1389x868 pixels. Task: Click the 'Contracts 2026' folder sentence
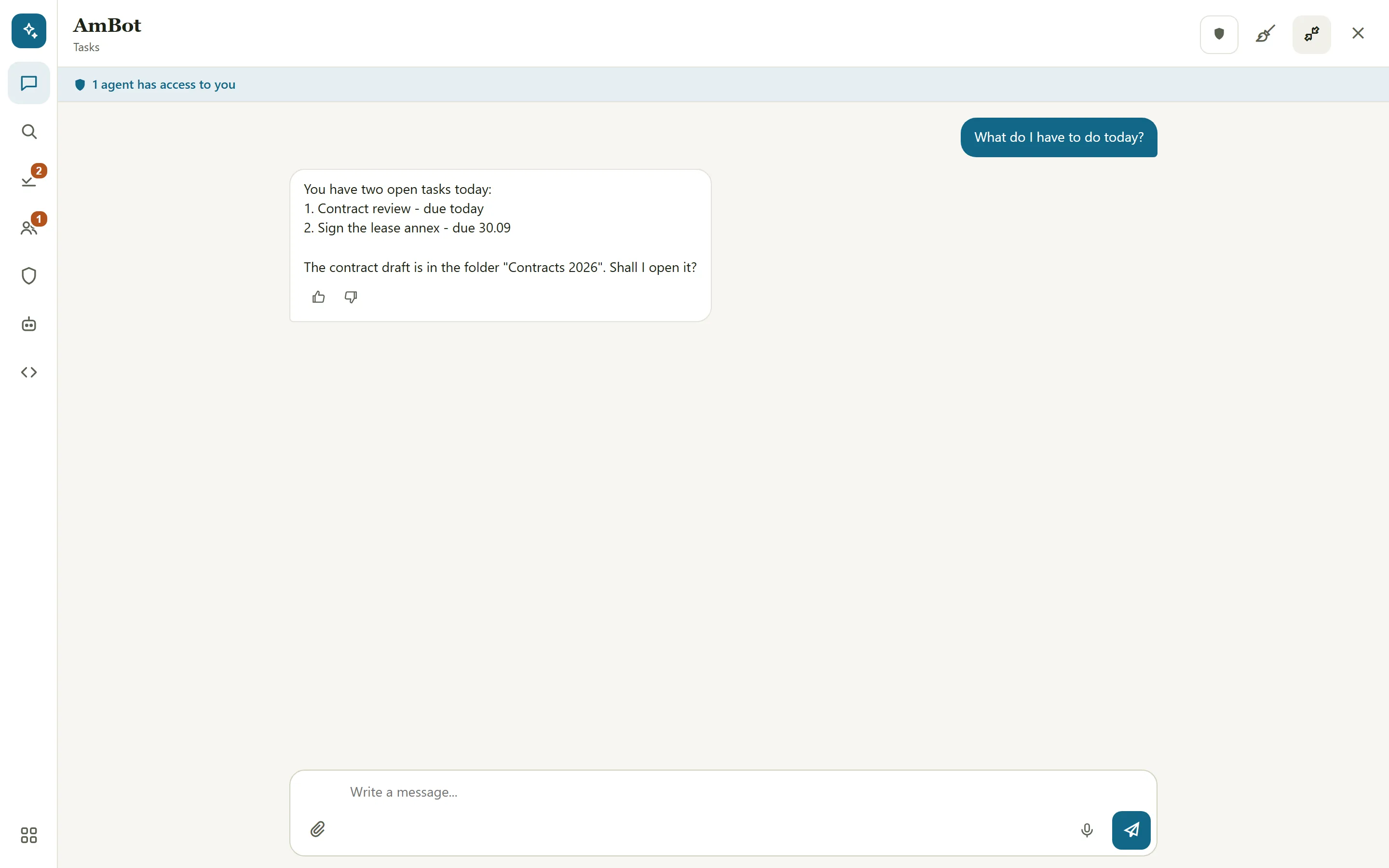coord(500,268)
